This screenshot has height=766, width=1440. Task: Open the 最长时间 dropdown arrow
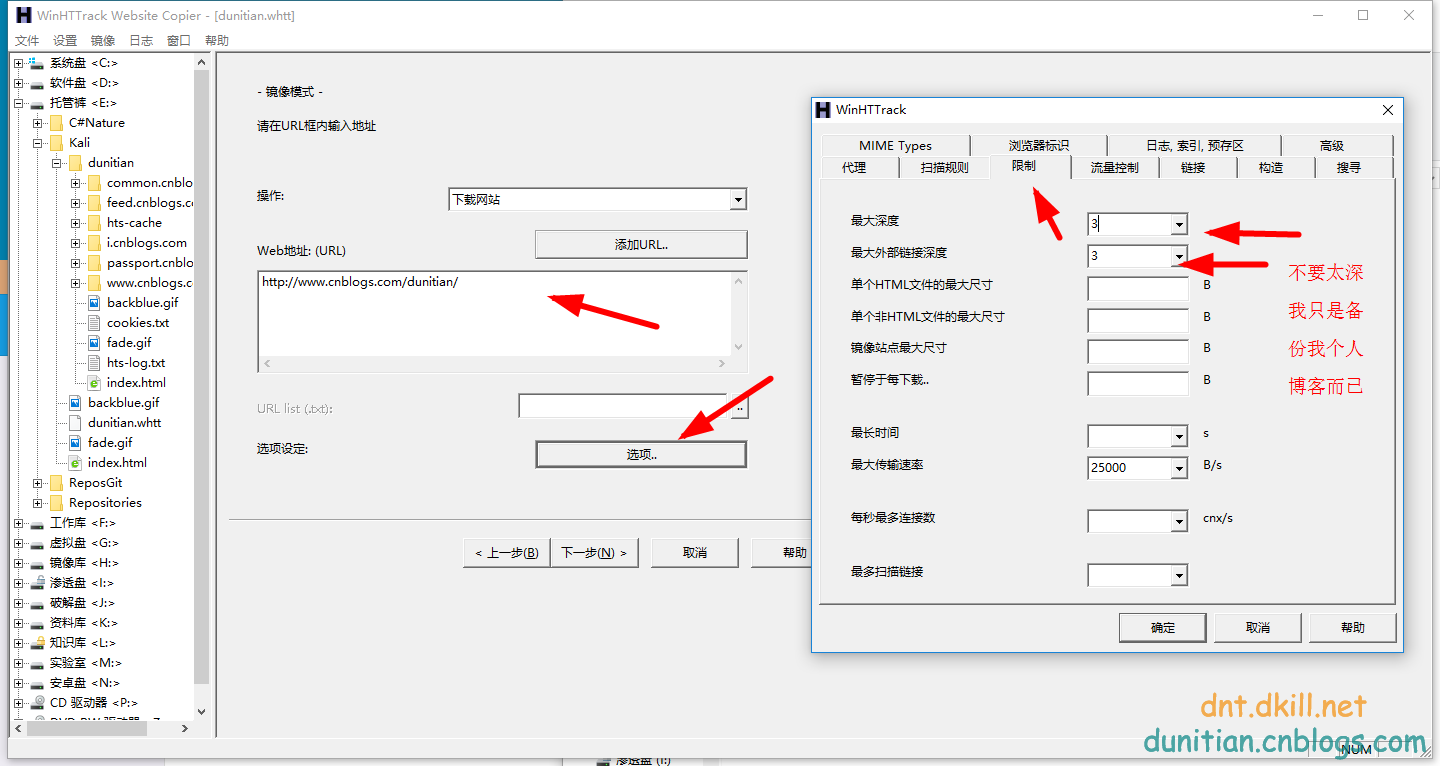tap(1179, 437)
